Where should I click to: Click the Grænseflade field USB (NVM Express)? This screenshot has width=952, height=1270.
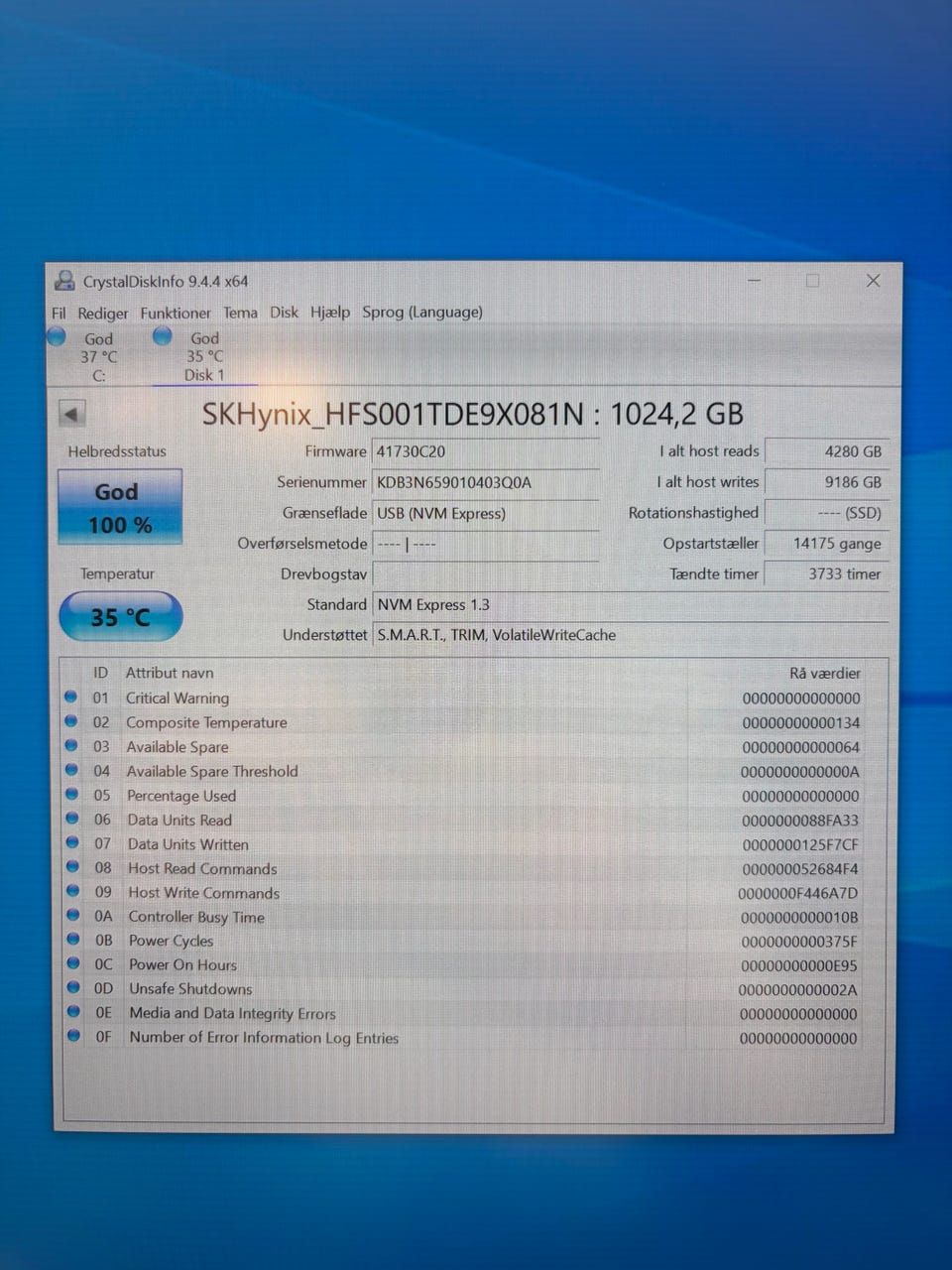coord(486,513)
